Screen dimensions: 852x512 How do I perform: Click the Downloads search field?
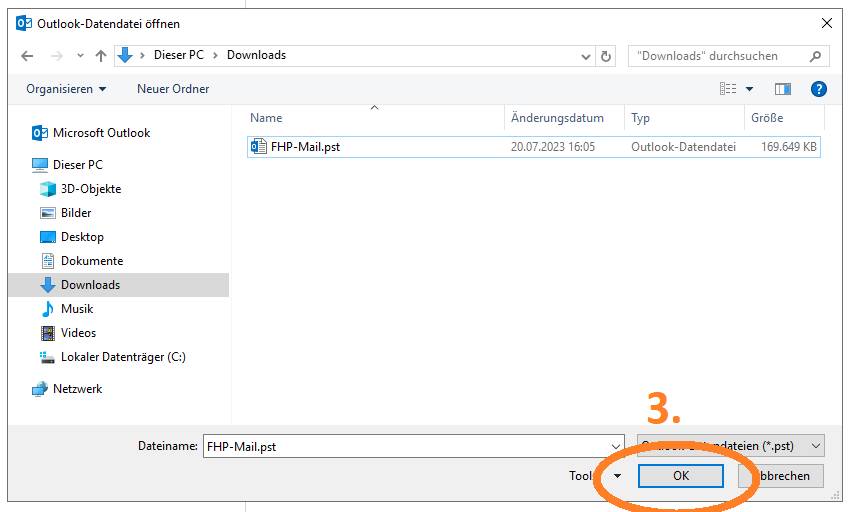point(720,56)
